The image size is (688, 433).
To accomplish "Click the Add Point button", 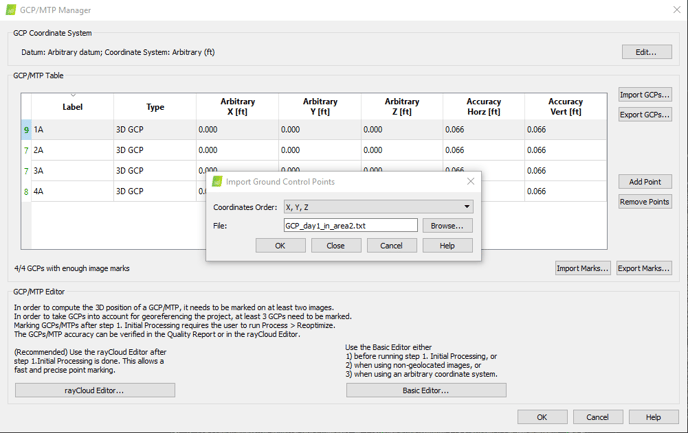I will (x=644, y=182).
